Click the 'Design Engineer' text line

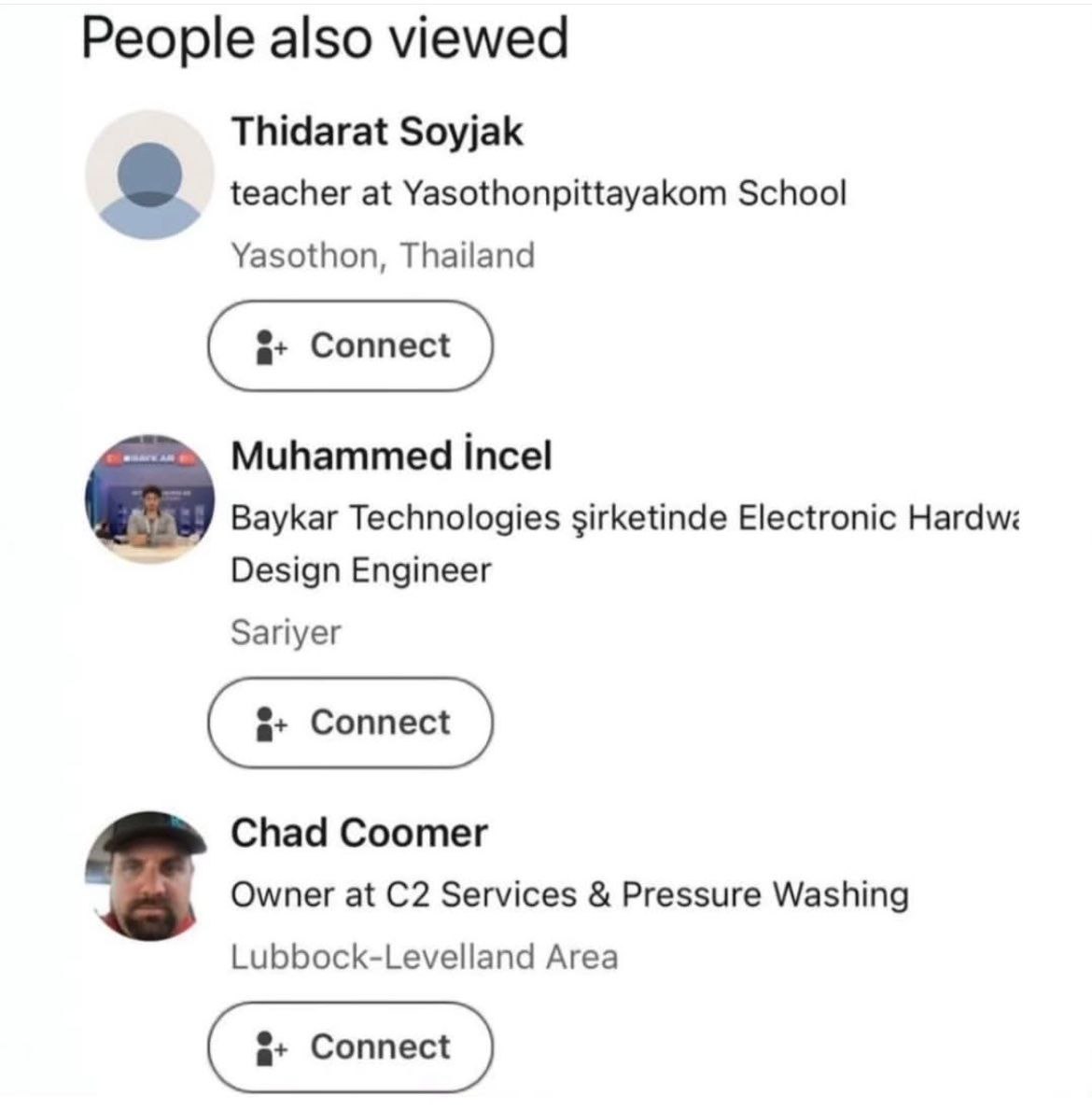pos(360,570)
